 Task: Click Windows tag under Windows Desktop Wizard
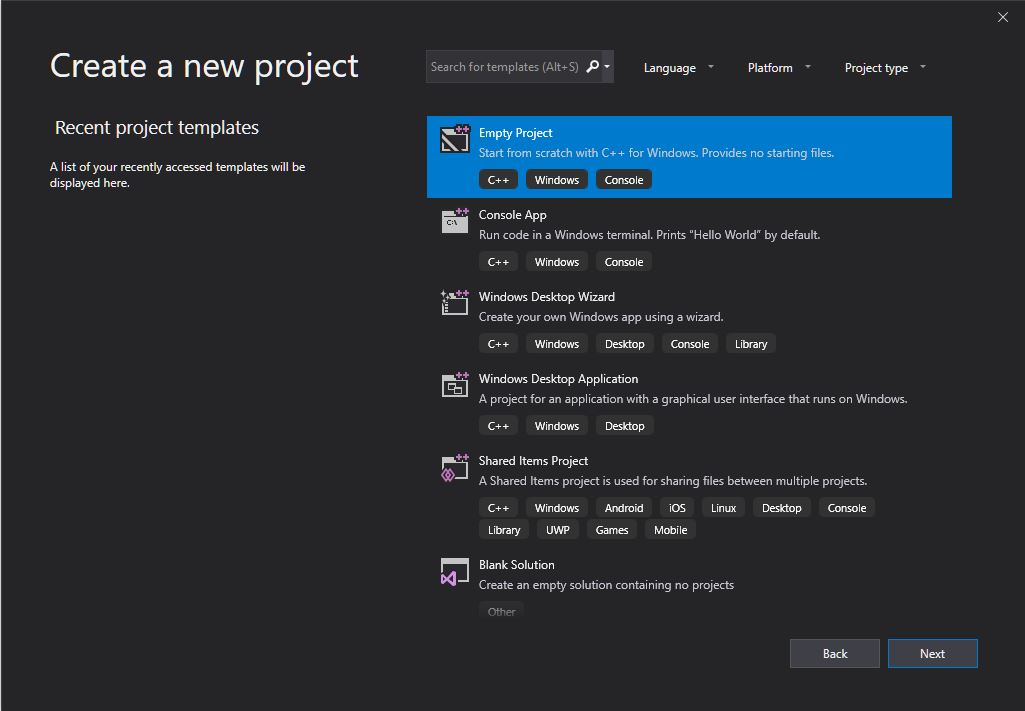(x=557, y=344)
